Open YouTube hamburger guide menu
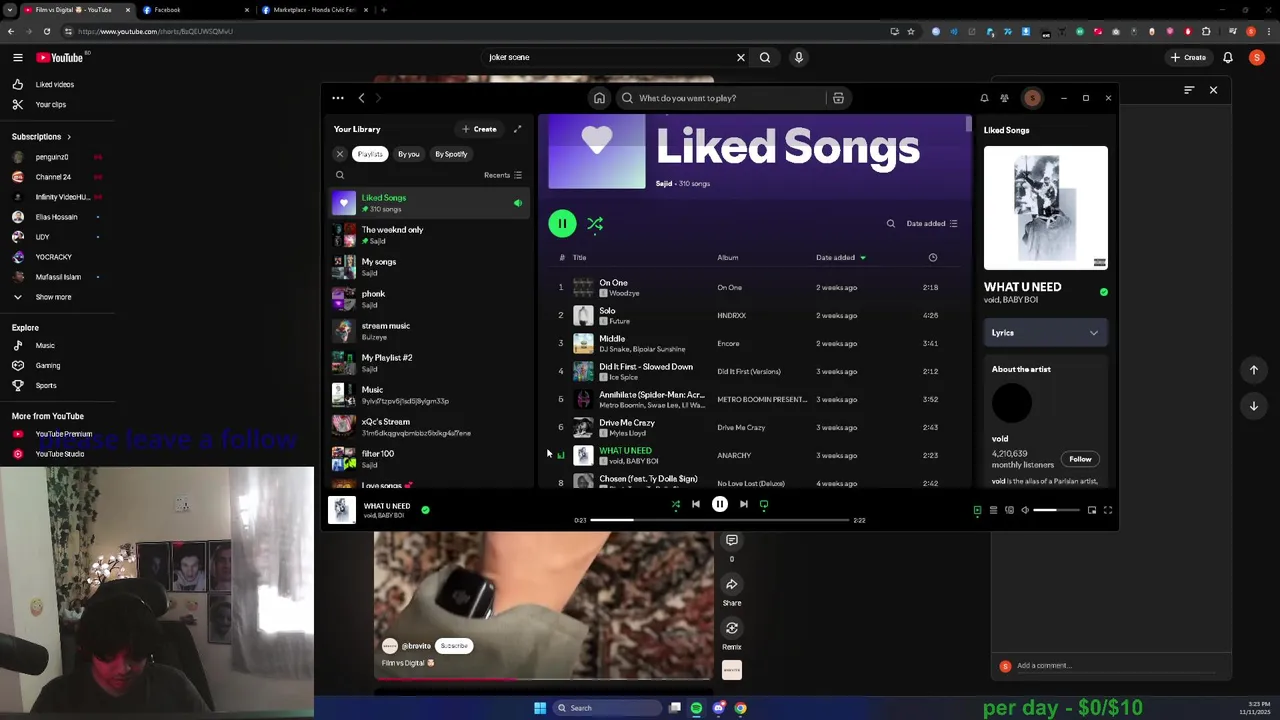 coord(17,58)
